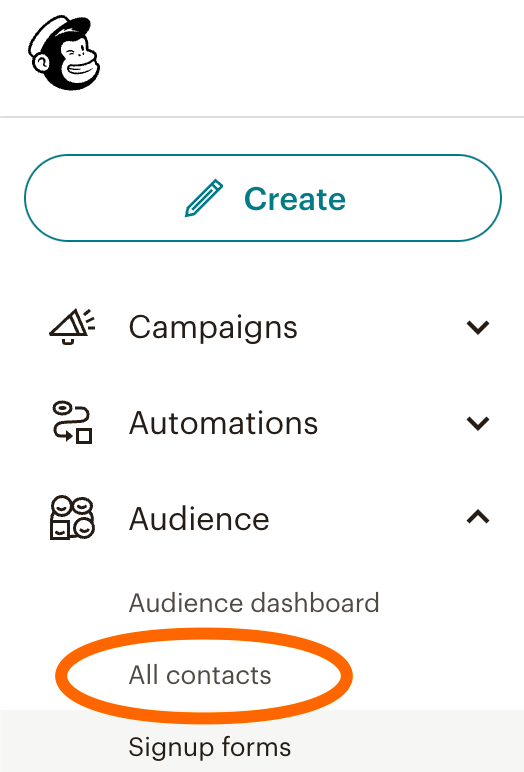Open the Automations menu label

(x=223, y=423)
